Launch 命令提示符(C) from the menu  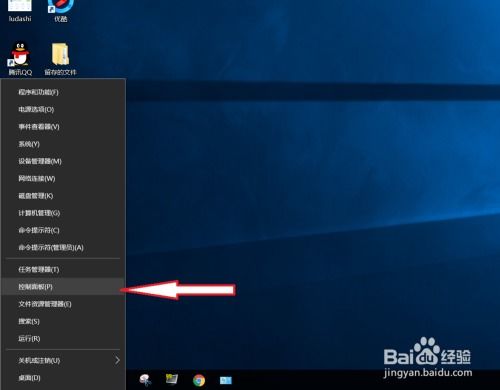pyautogui.click(x=63, y=230)
